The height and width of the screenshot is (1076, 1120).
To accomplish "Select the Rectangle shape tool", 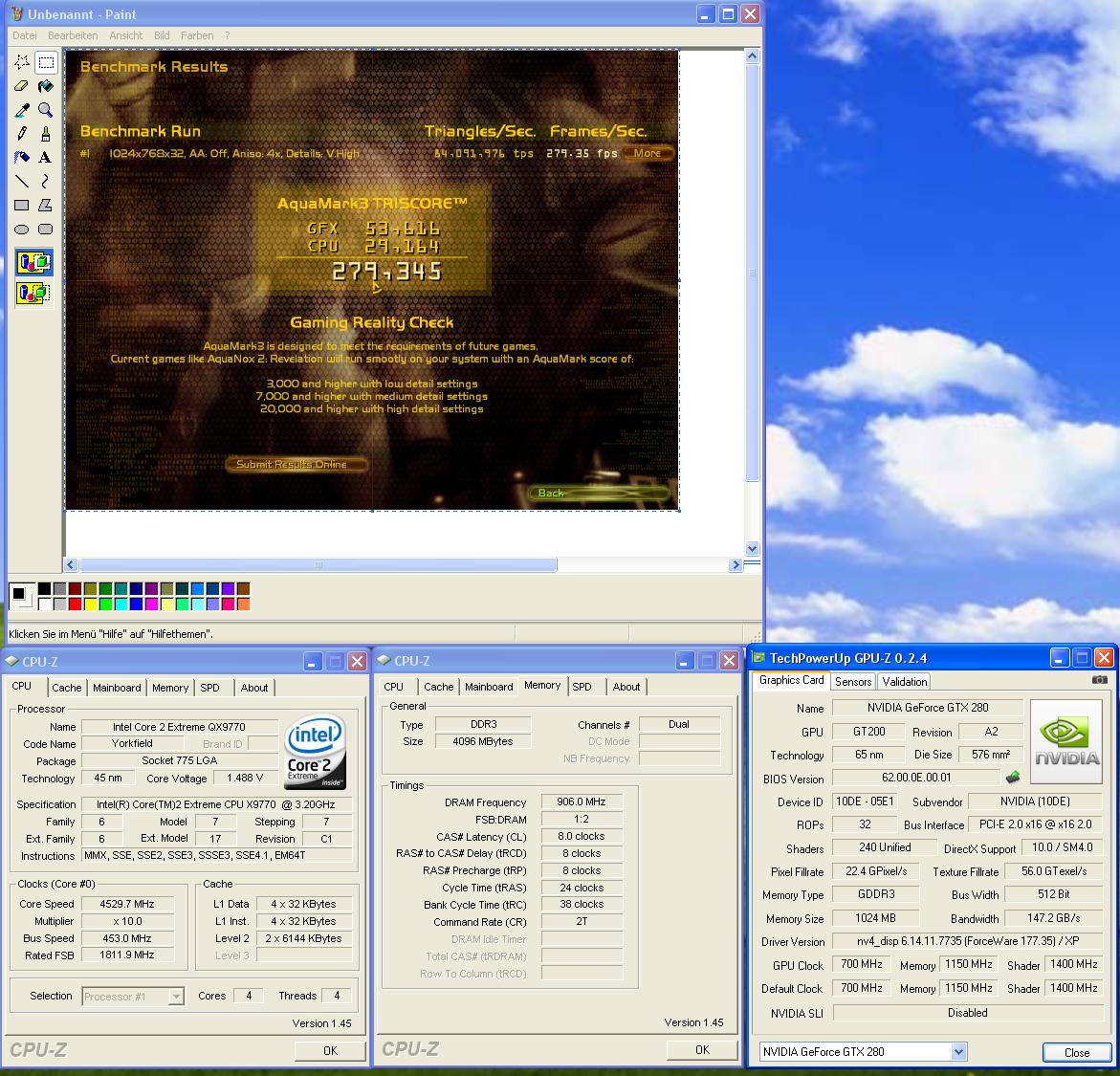I will point(22,205).
